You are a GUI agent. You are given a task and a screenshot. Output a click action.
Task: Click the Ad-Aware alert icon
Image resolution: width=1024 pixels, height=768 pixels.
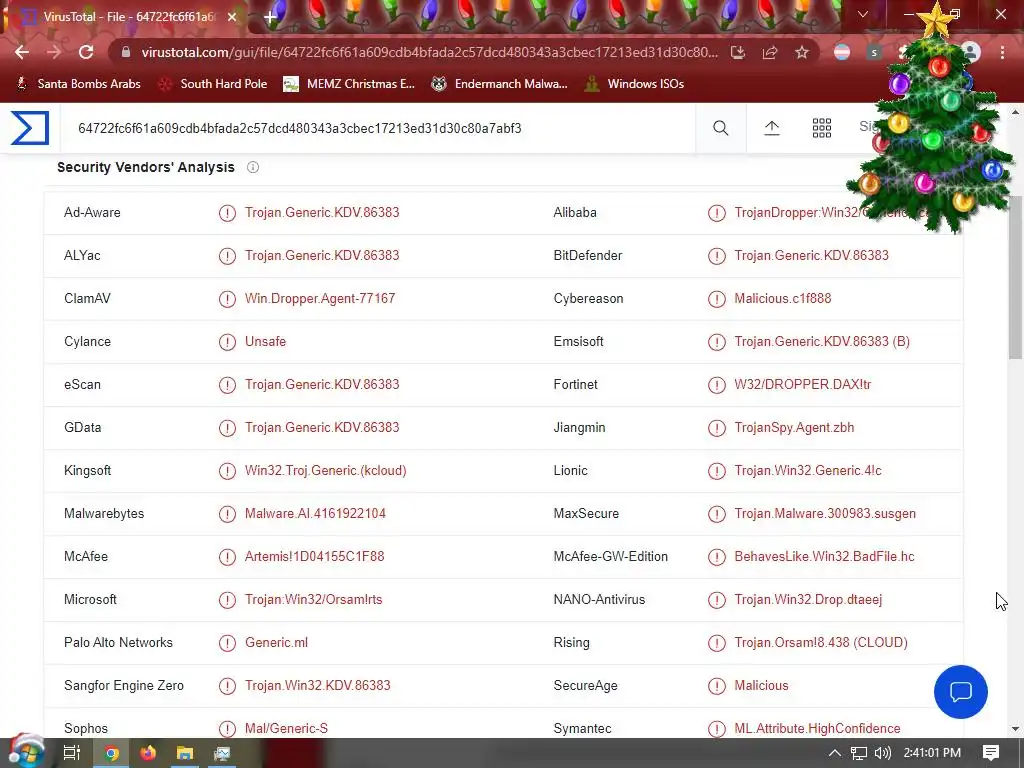click(227, 213)
